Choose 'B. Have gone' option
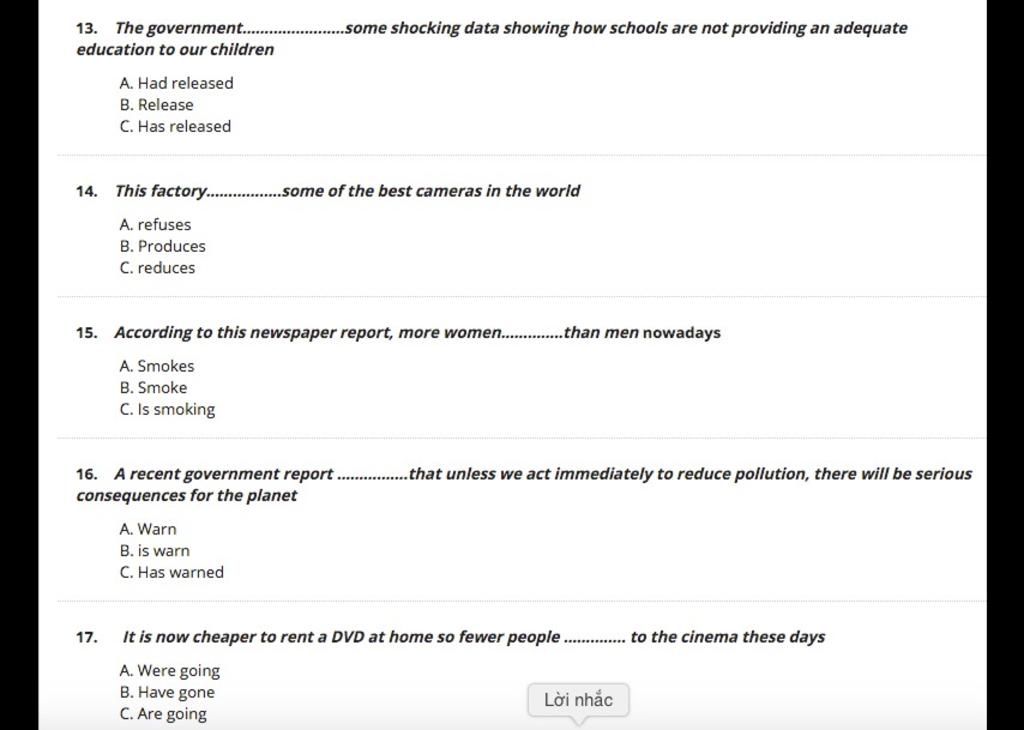This screenshot has width=1024, height=730. tap(167, 692)
